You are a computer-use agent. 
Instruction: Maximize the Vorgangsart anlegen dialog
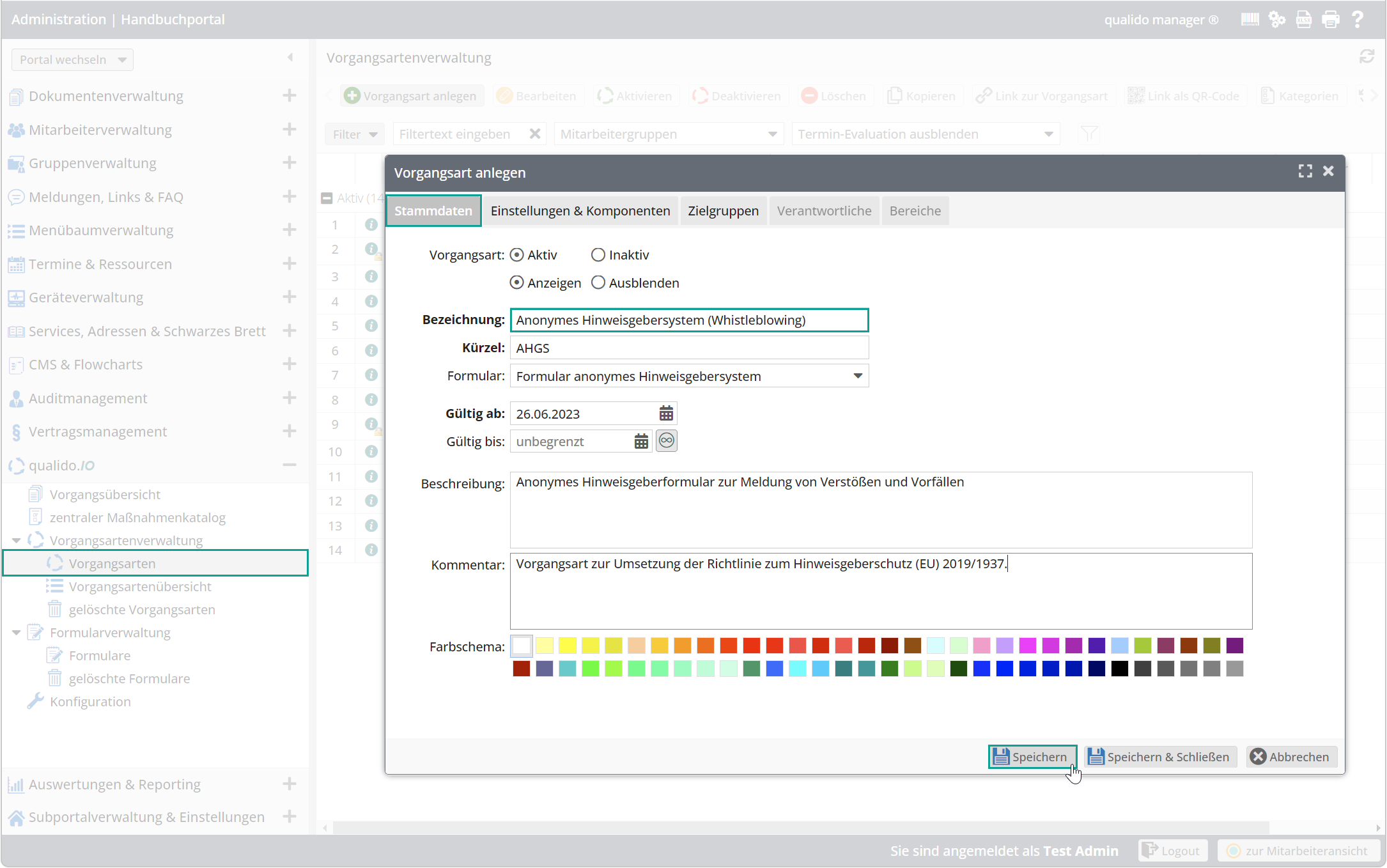pos(1305,171)
